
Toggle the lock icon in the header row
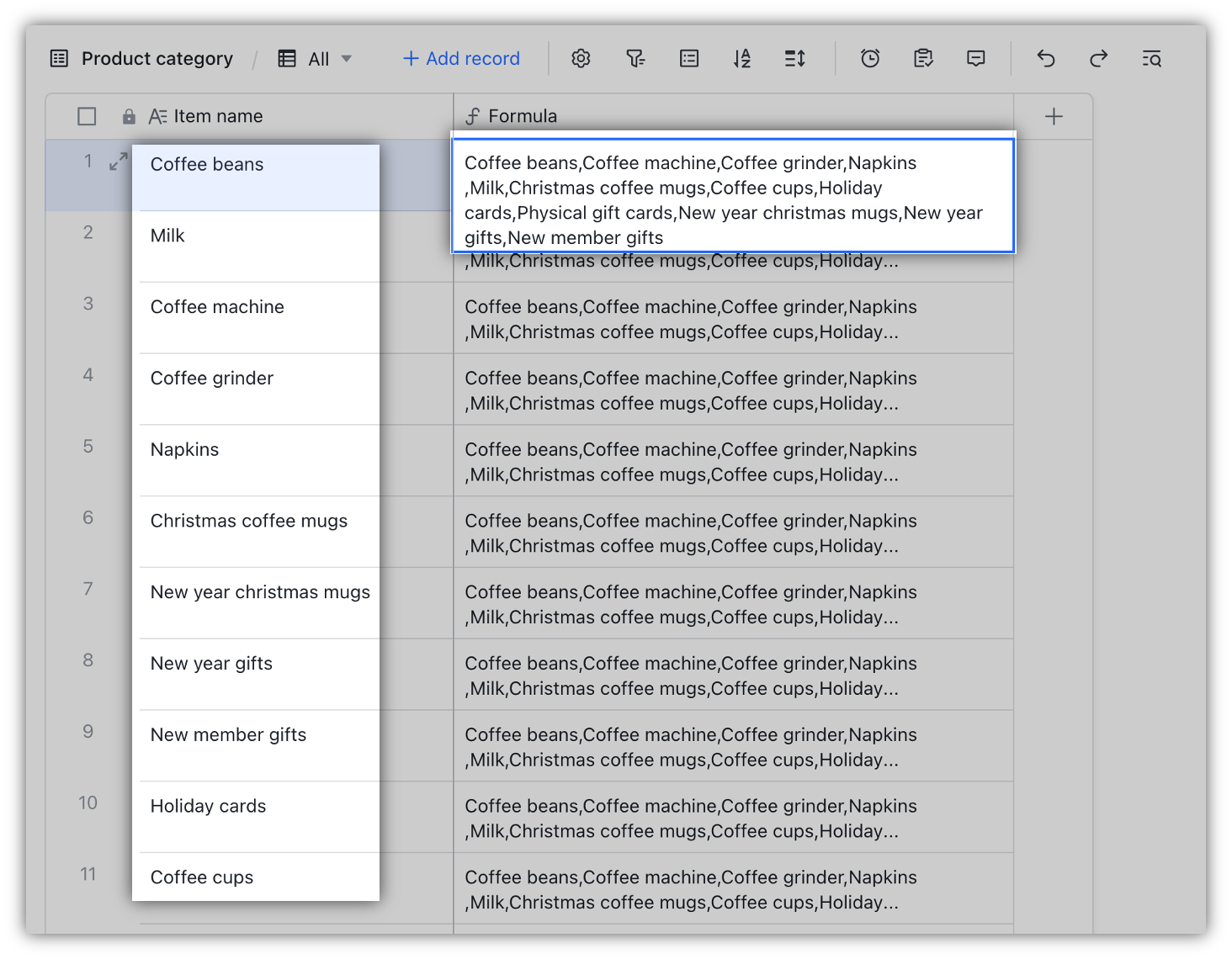[x=129, y=115]
